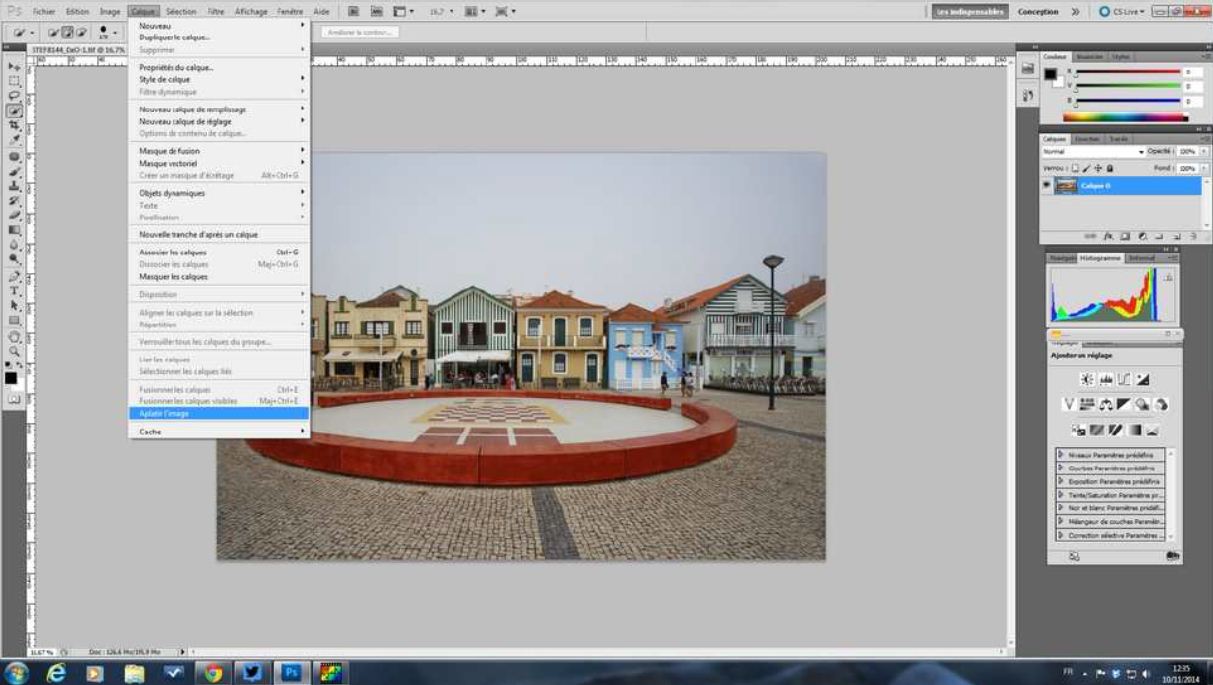Activate the Zoom magnifier tool
The image size is (1213, 685).
coord(15,351)
